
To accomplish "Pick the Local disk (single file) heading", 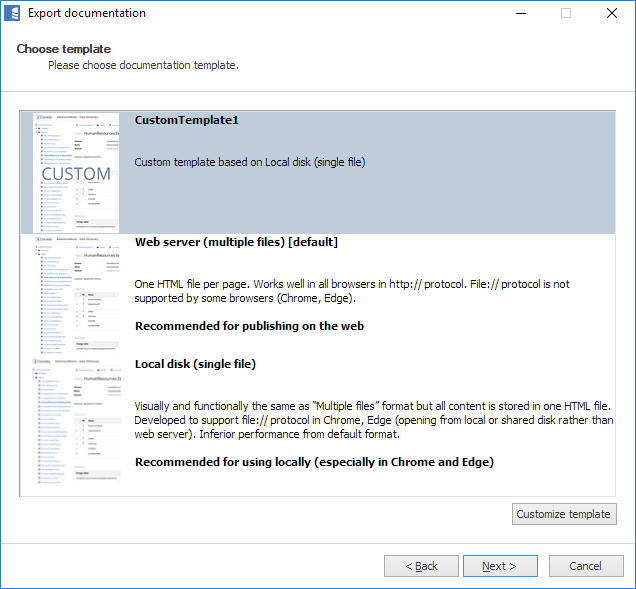I will click(195, 364).
